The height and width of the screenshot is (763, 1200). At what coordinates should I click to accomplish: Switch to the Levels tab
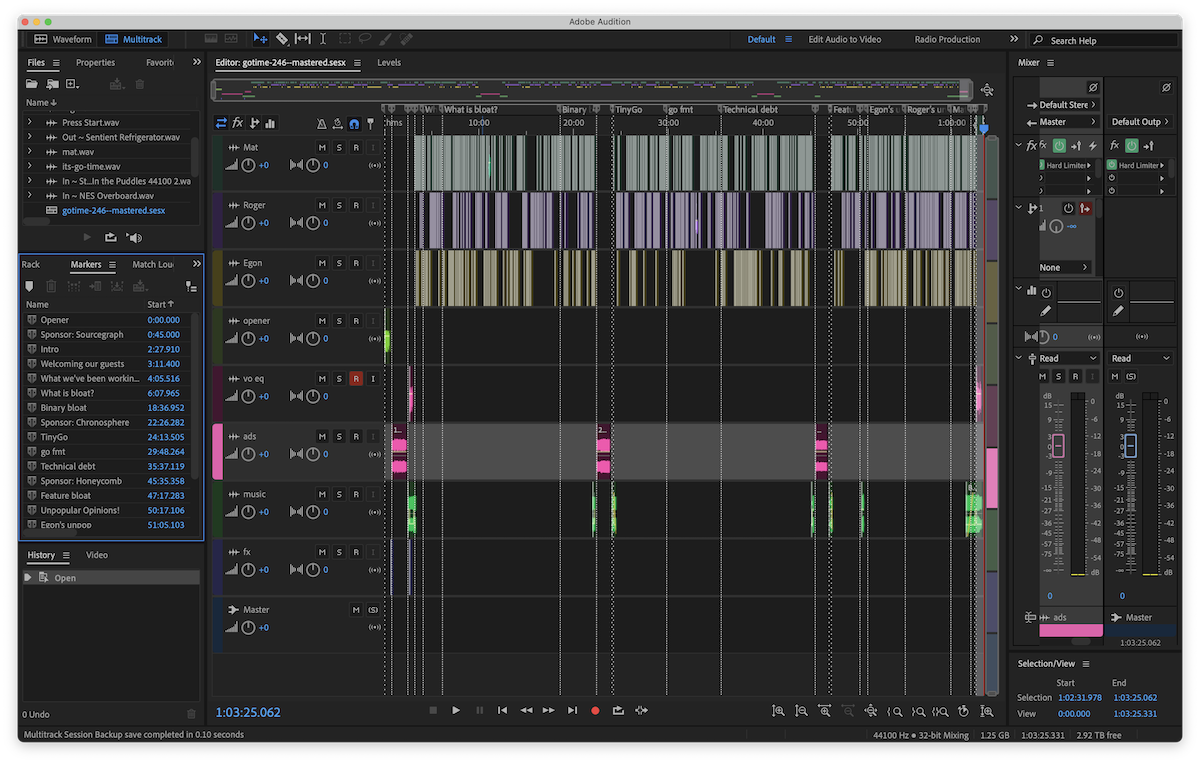click(x=389, y=62)
